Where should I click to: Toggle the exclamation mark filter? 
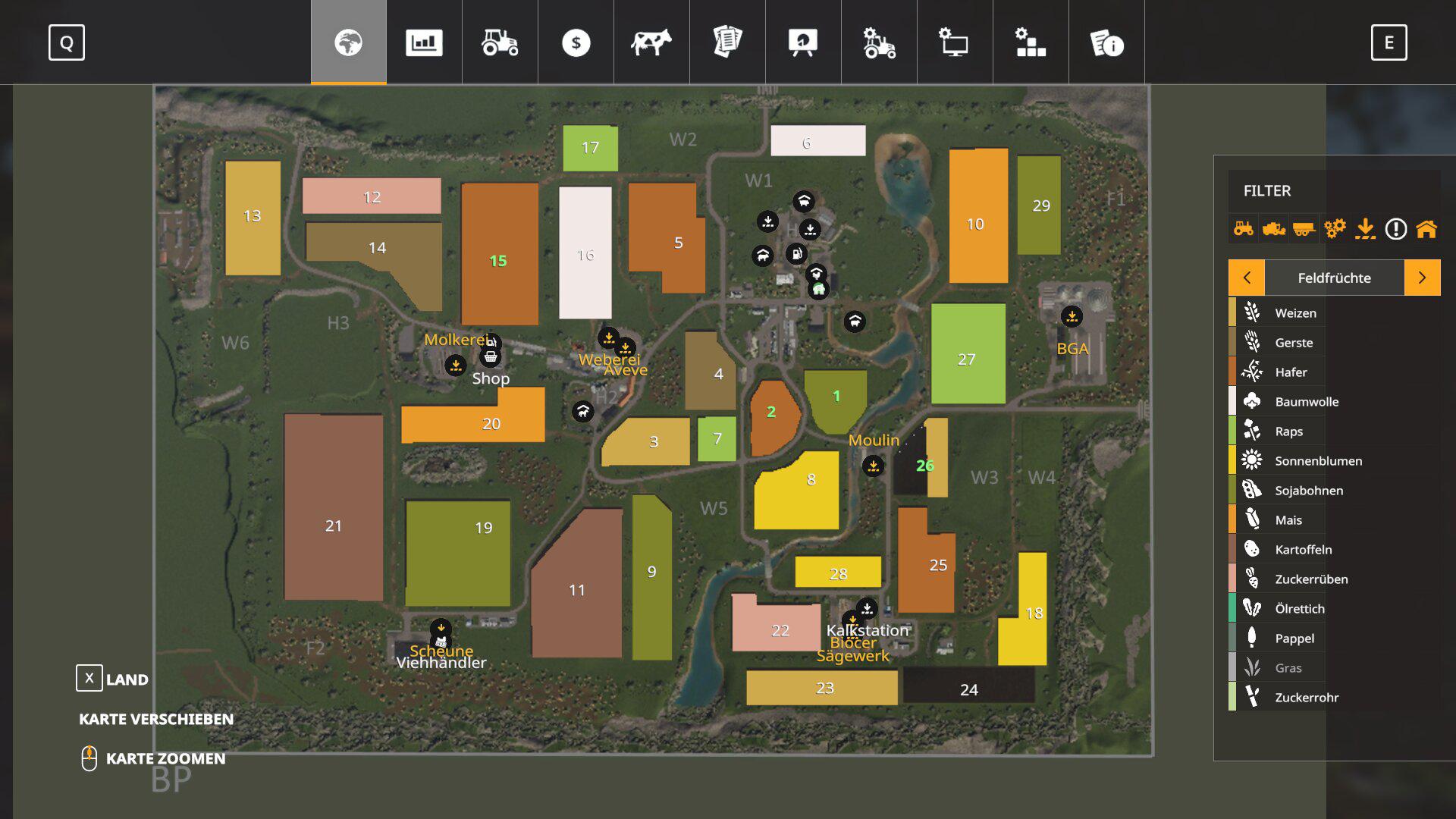click(x=1395, y=228)
